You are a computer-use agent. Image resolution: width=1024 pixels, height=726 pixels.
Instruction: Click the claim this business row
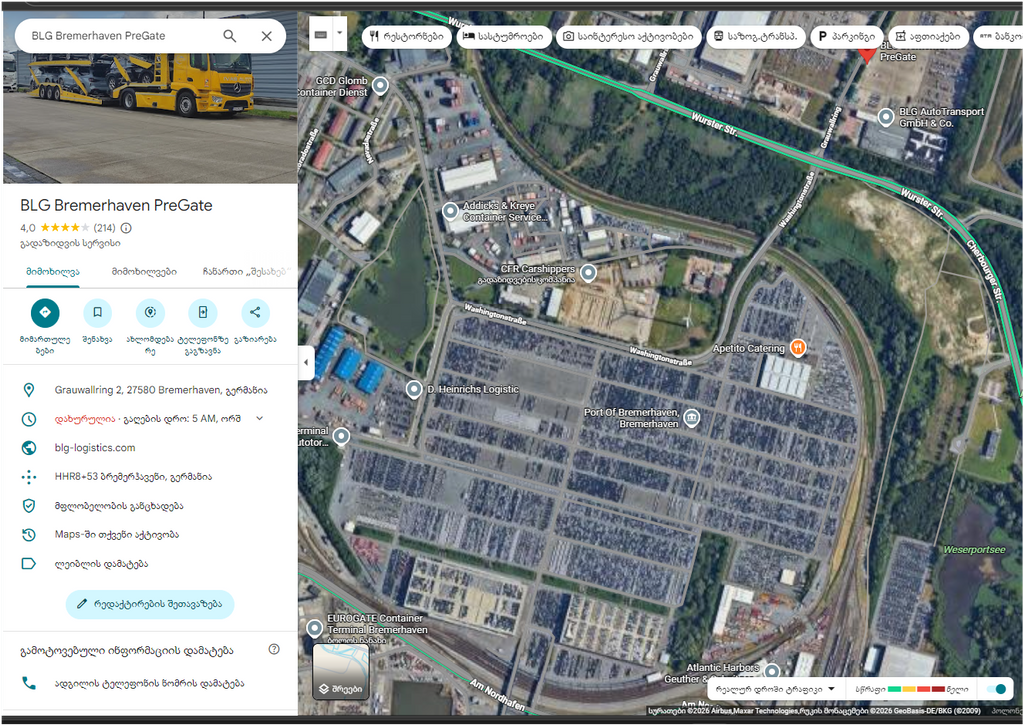[150, 506]
